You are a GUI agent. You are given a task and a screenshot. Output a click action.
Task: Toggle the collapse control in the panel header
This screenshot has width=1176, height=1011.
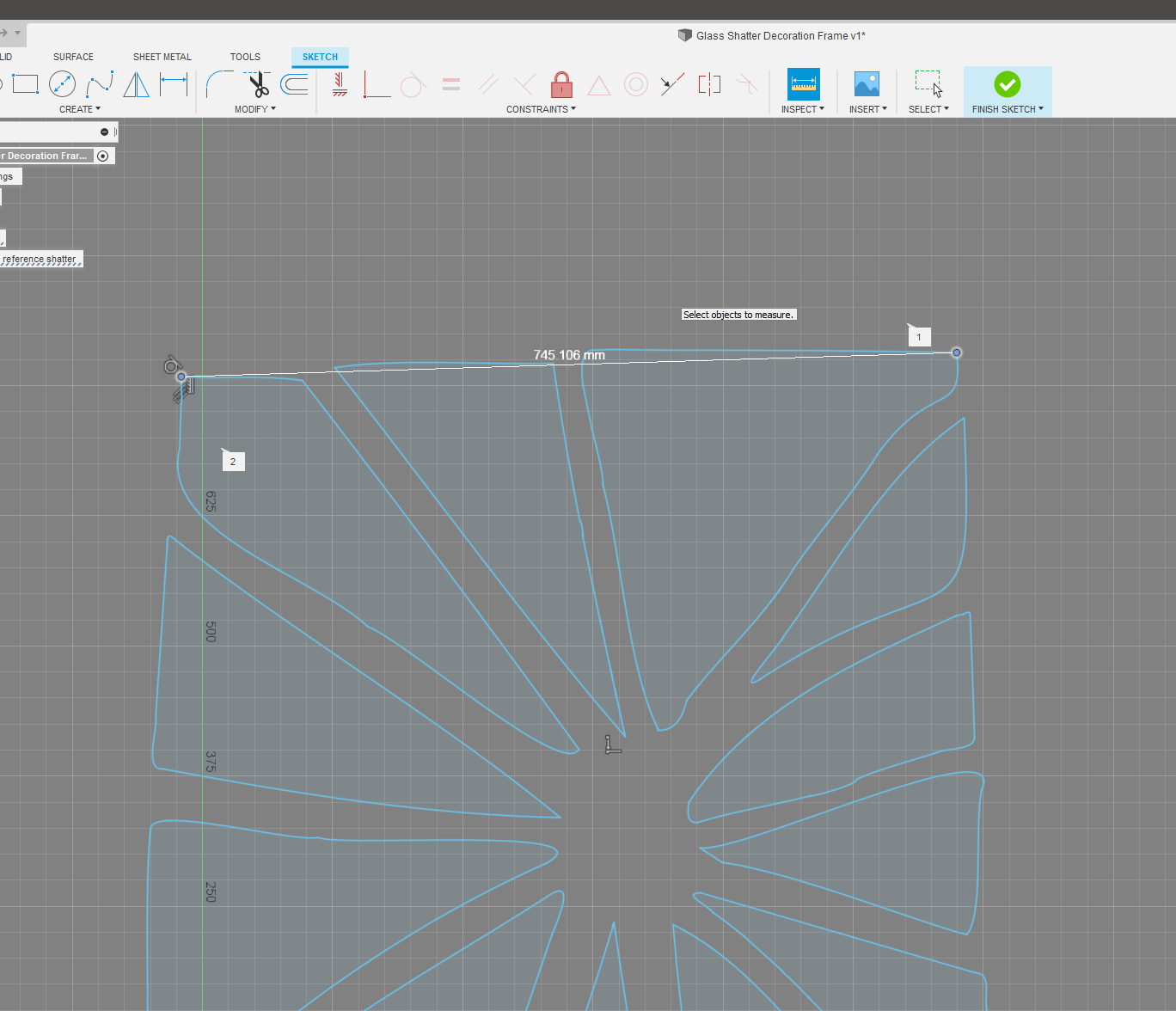[106, 131]
